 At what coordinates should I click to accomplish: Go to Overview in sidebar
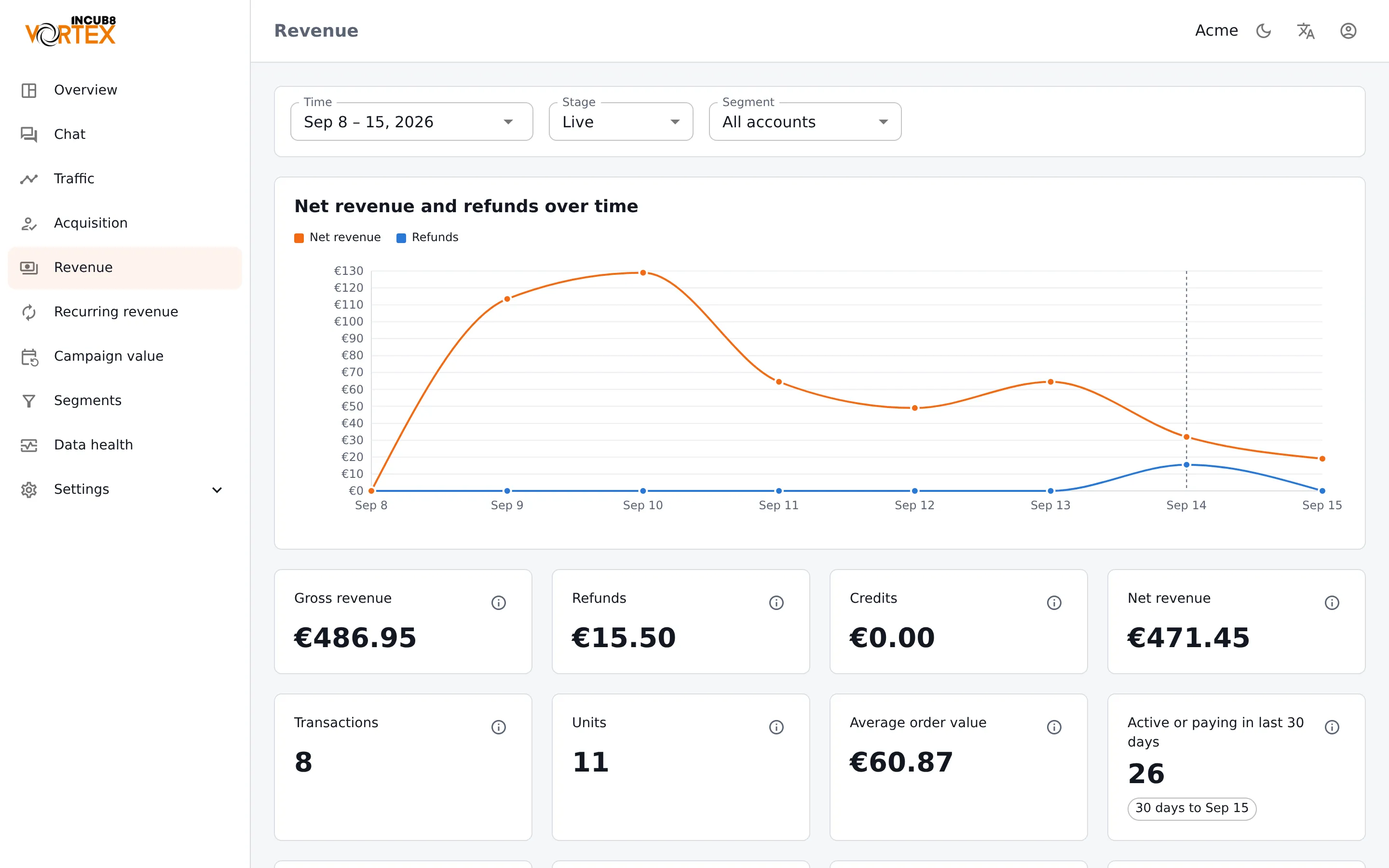point(125,90)
